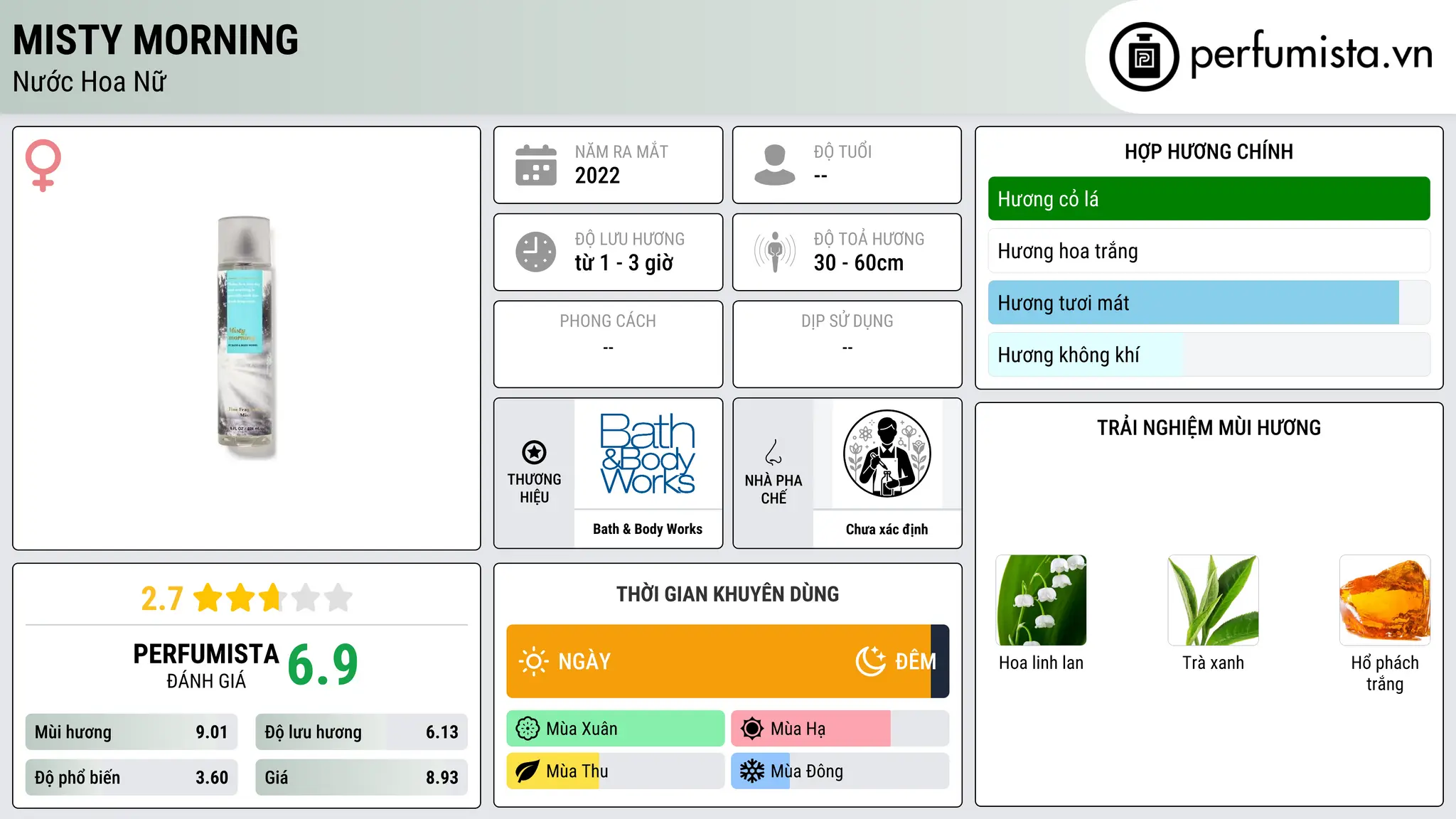Click the Dịp sử dụng card

[847, 344]
